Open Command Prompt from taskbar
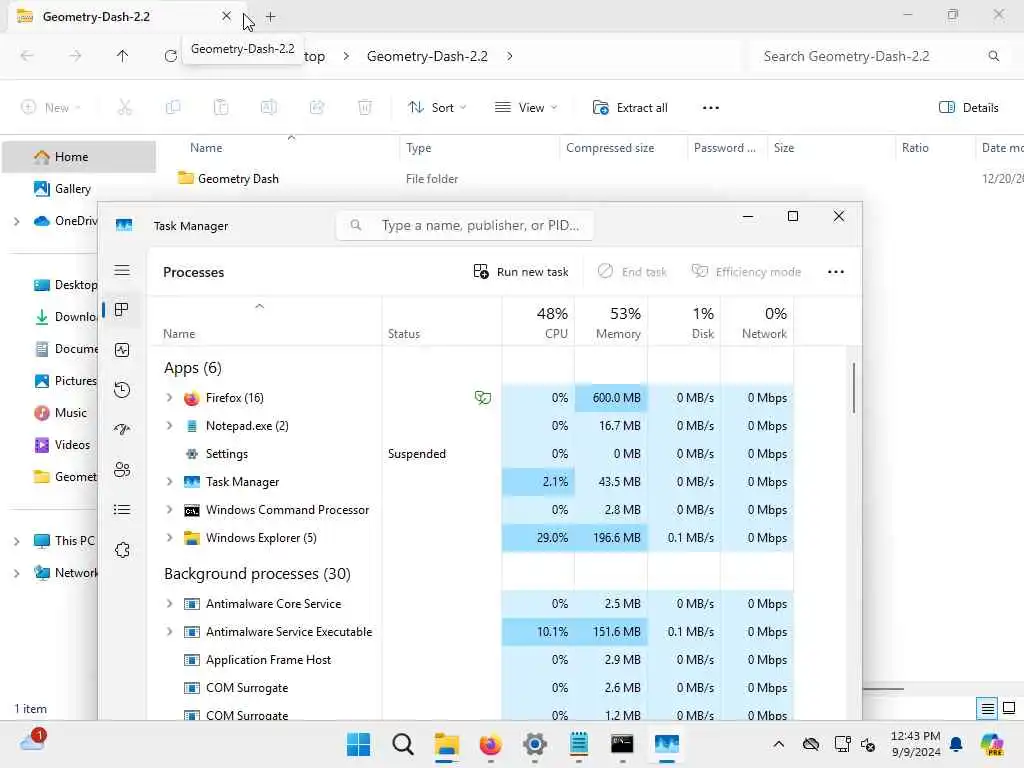Image resolution: width=1024 pixels, height=768 pixels. [622, 744]
